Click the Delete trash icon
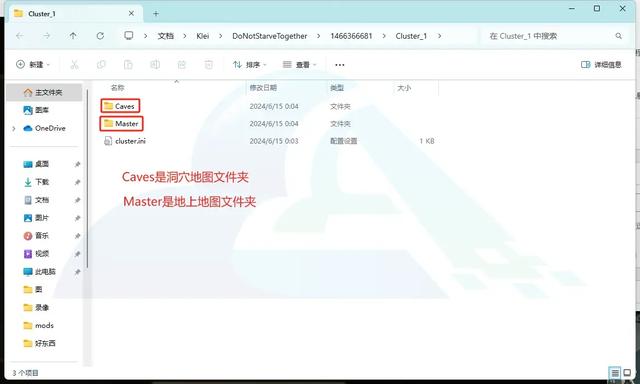The image size is (640, 384). coord(209,64)
